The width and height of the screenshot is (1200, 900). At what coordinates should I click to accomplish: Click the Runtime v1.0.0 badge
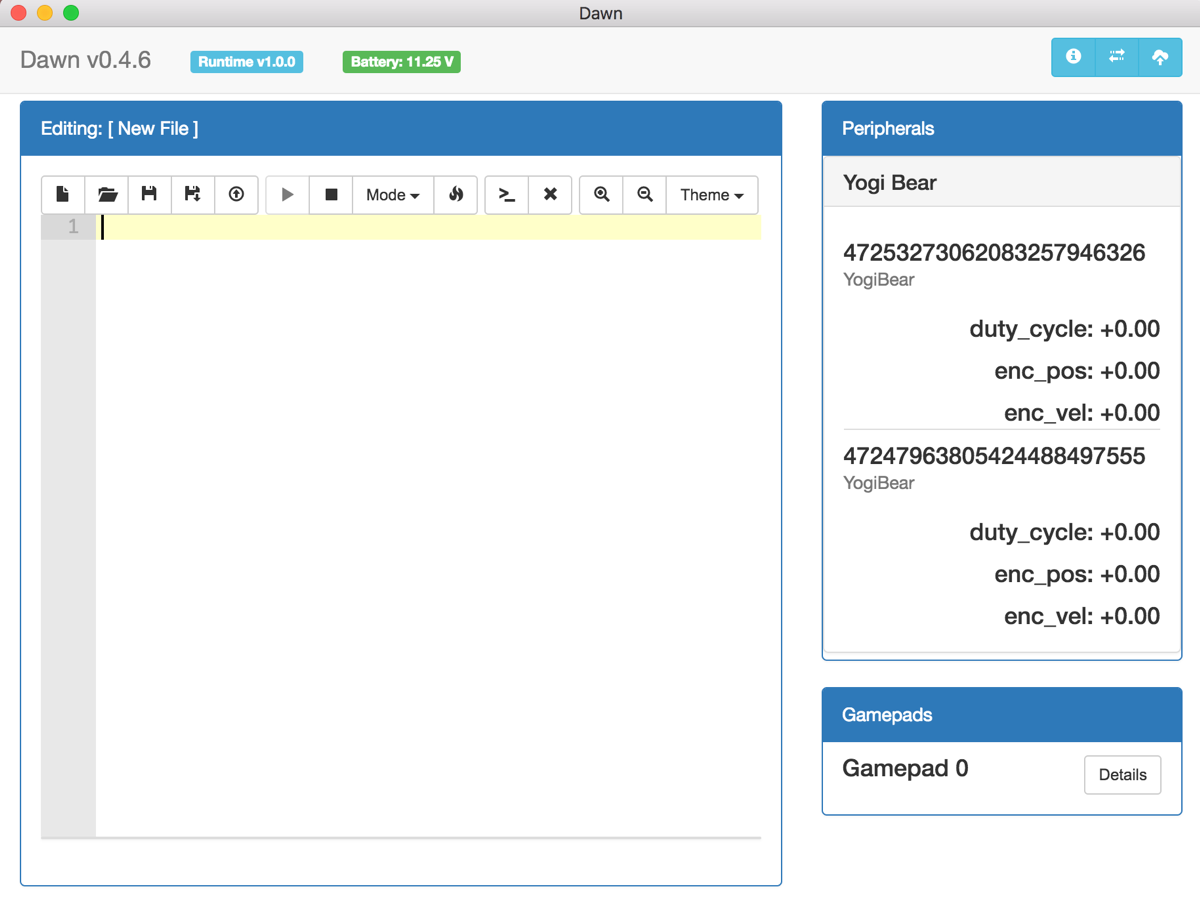(247, 62)
